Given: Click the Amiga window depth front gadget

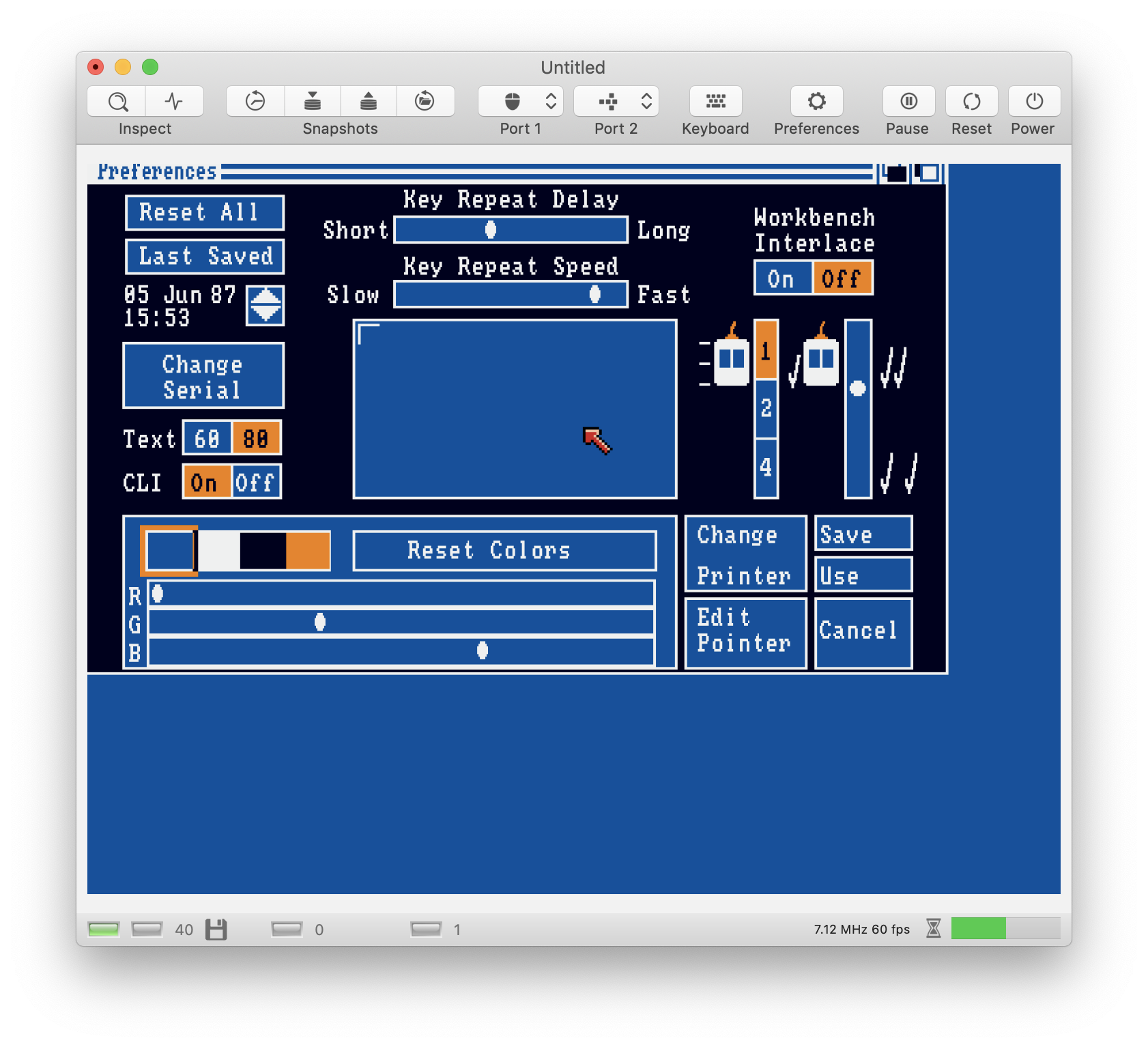Looking at the screenshot, I should (928, 173).
